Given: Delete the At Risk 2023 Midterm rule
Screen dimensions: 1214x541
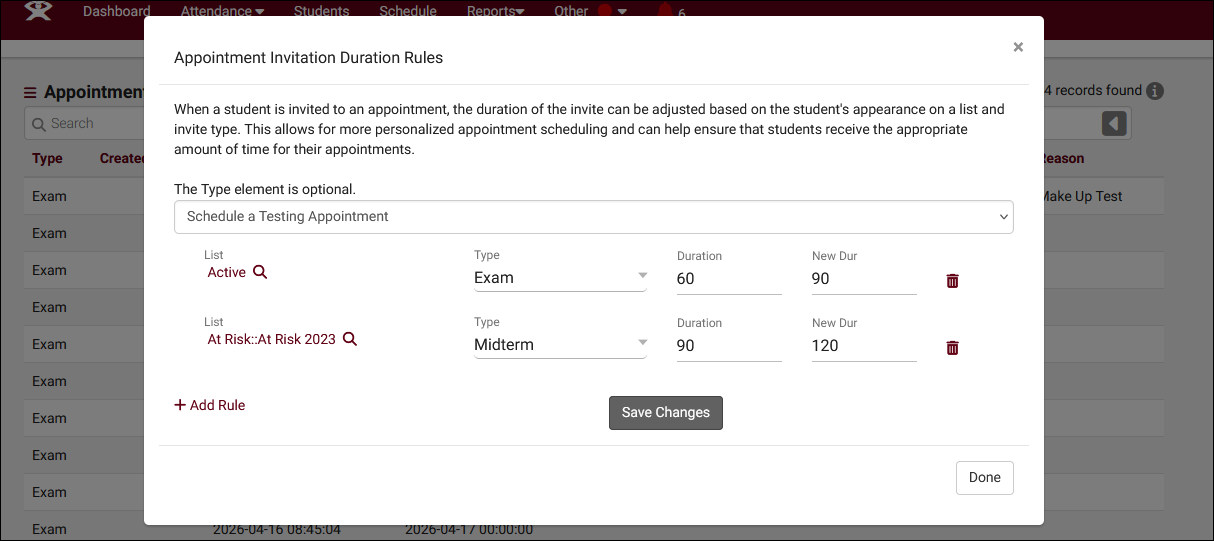Looking at the screenshot, I should click(x=952, y=348).
